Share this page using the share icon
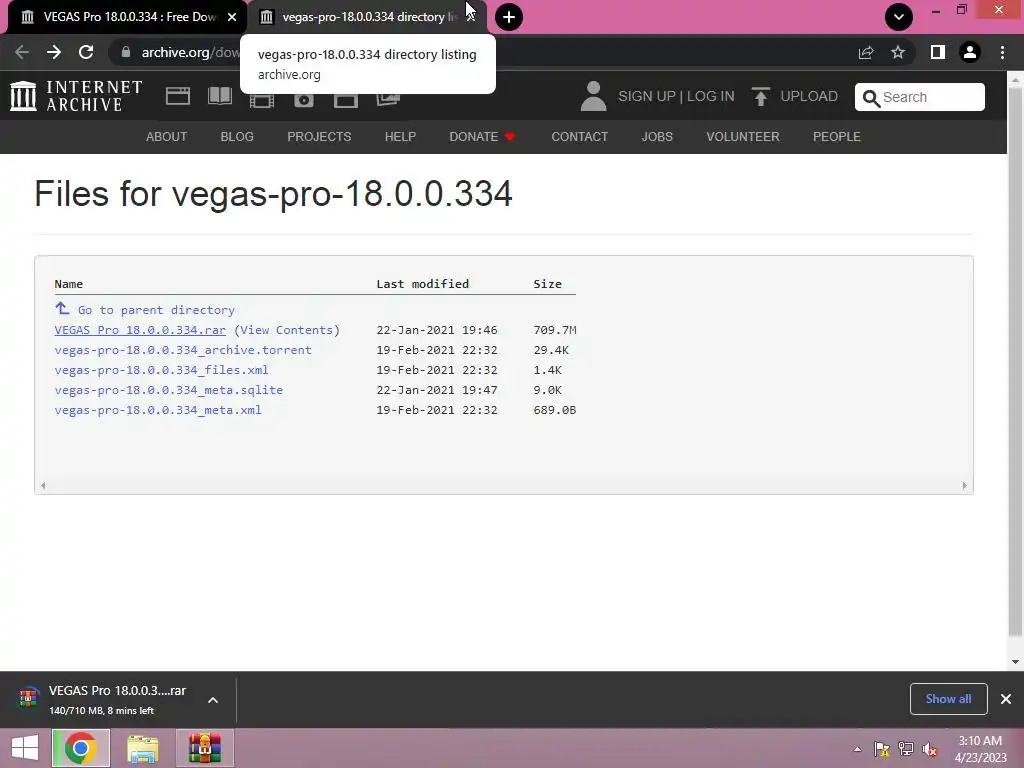 [866, 52]
